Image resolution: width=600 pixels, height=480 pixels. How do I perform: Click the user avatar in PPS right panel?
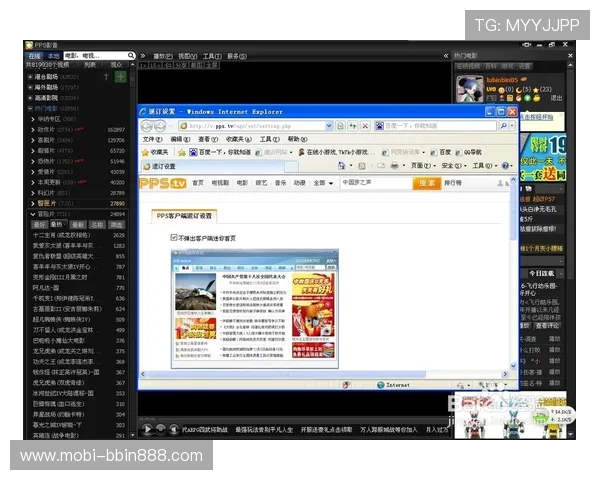[x=470, y=89]
